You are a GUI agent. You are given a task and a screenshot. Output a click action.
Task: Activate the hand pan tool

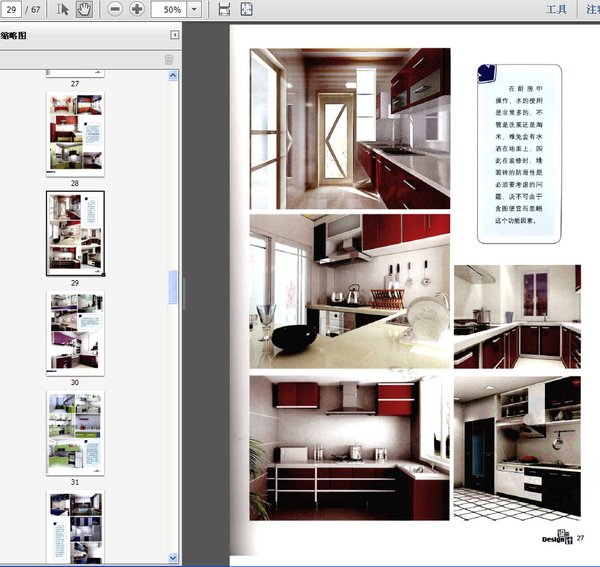pyautogui.click(x=84, y=9)
